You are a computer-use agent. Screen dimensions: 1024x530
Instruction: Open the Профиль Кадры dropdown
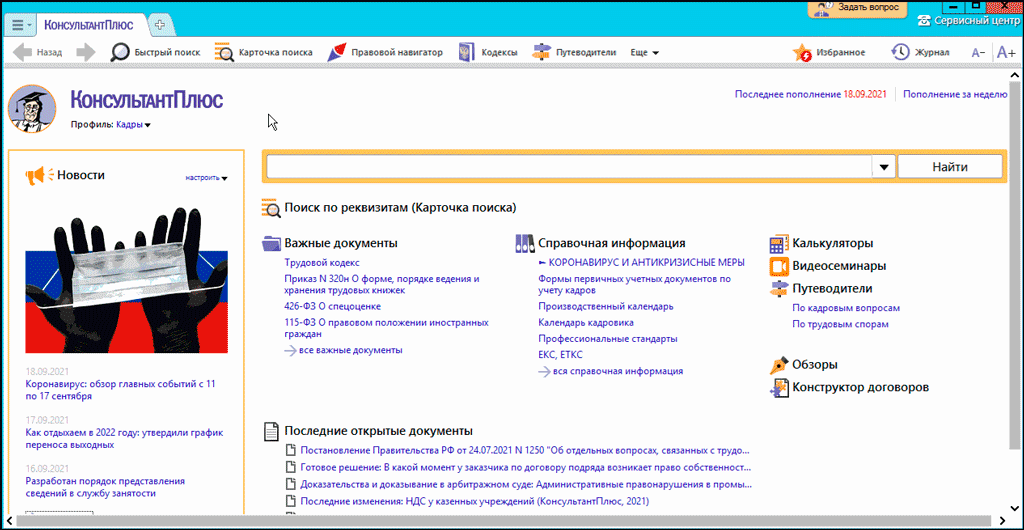(133, 125)
